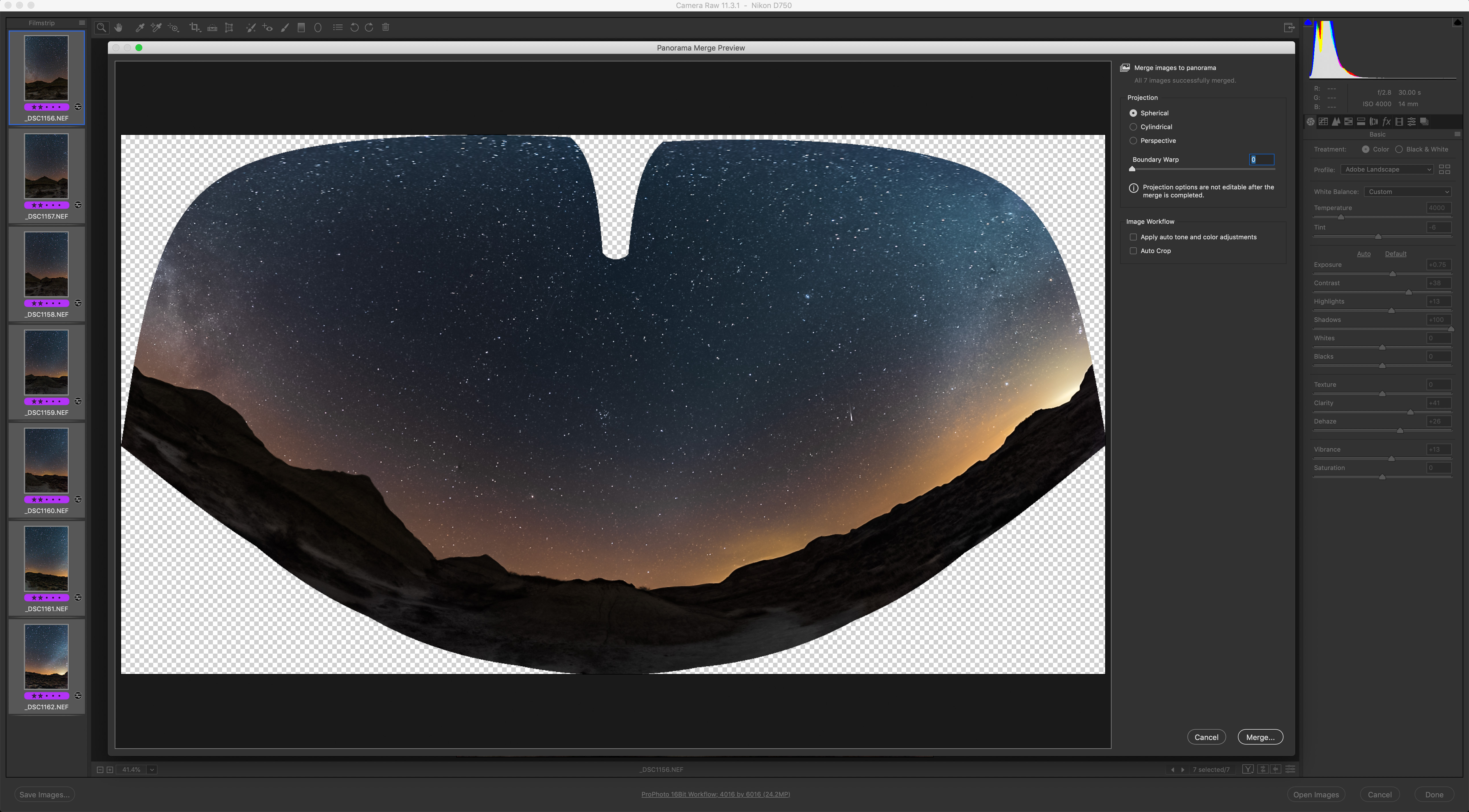
Task: Select the Hand tool
Action: pyautogui.click(x=118, y=27)
